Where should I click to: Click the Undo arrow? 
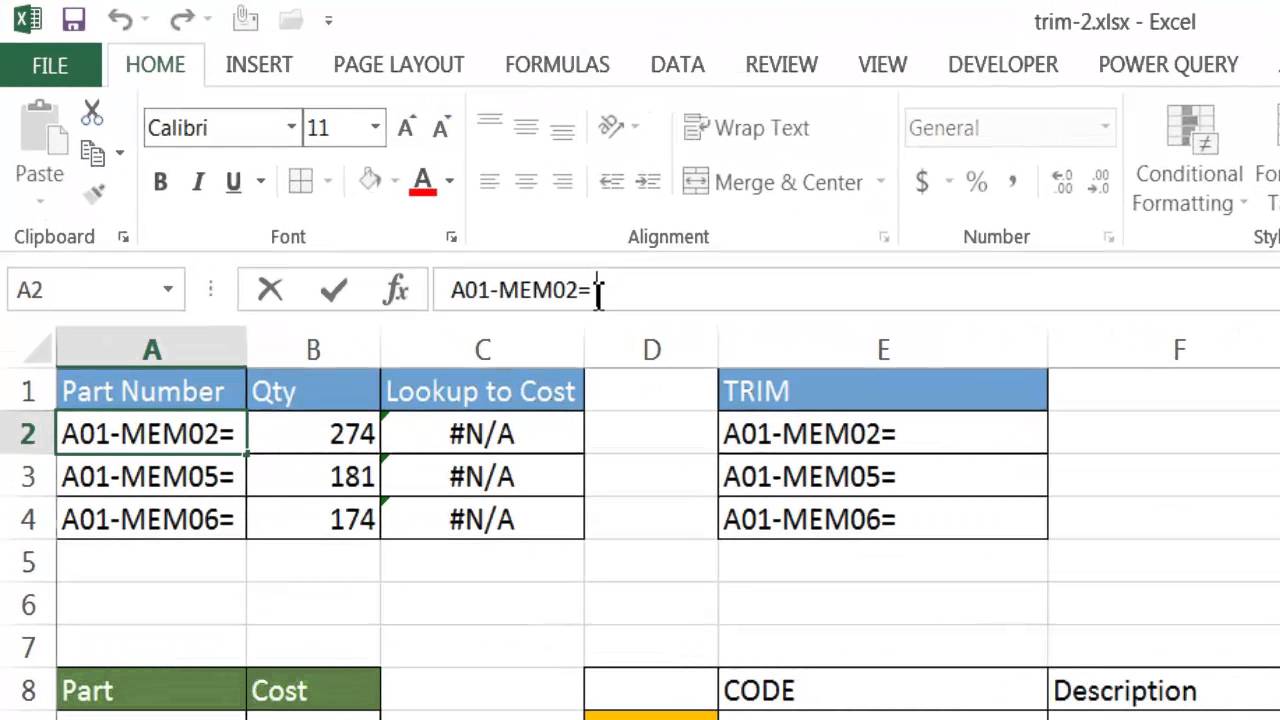click(x=120, y=20)
